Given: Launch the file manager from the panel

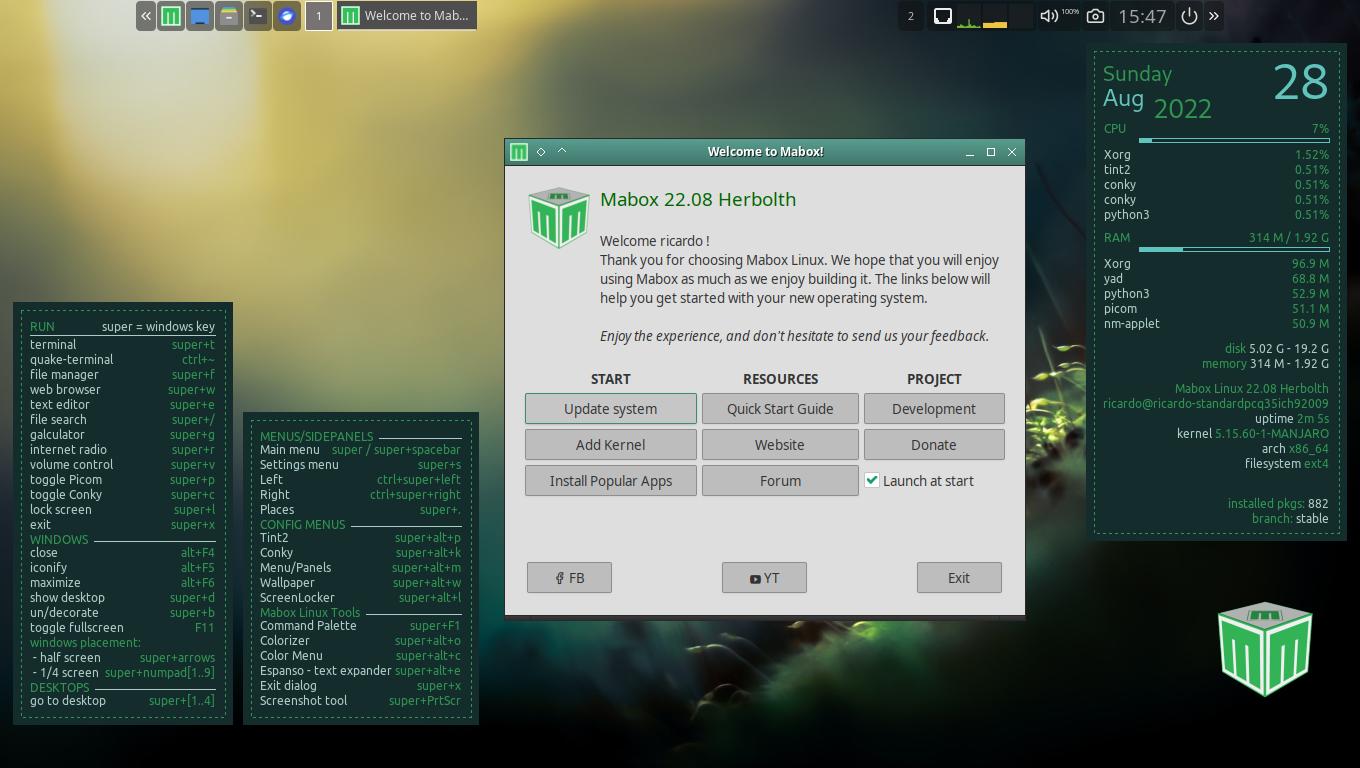Looking at the screenshot, I should point(229,16).
